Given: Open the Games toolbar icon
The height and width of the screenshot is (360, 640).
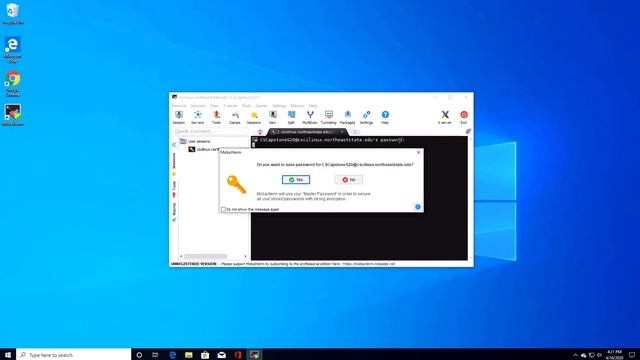Looking at the screenshot, I should (235, 117).
